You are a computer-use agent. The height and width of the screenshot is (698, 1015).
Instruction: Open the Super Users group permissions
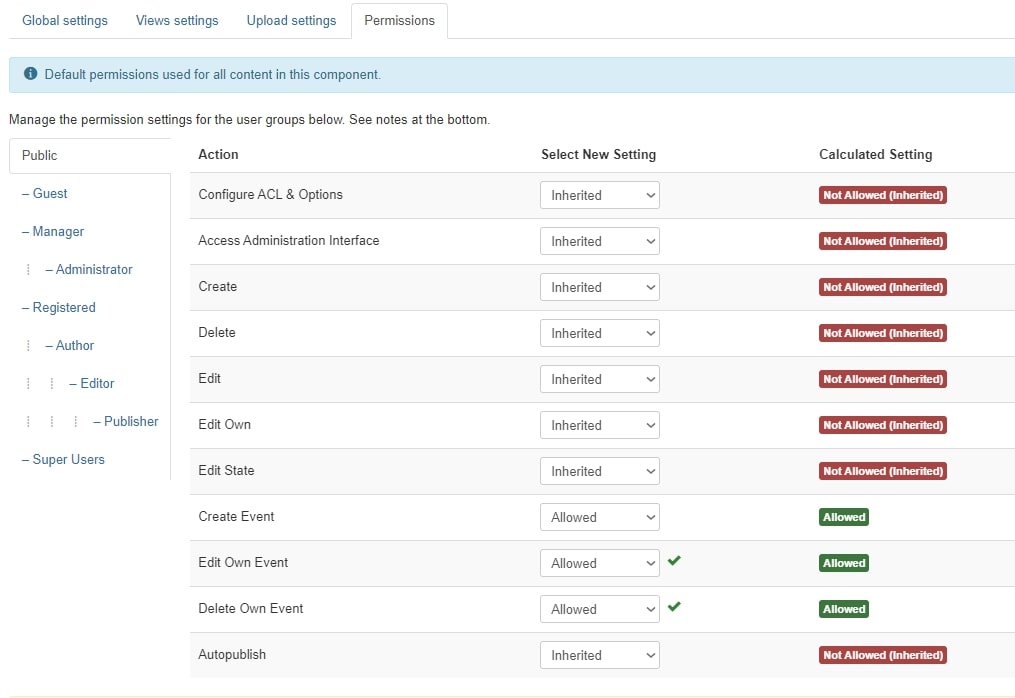63,460
